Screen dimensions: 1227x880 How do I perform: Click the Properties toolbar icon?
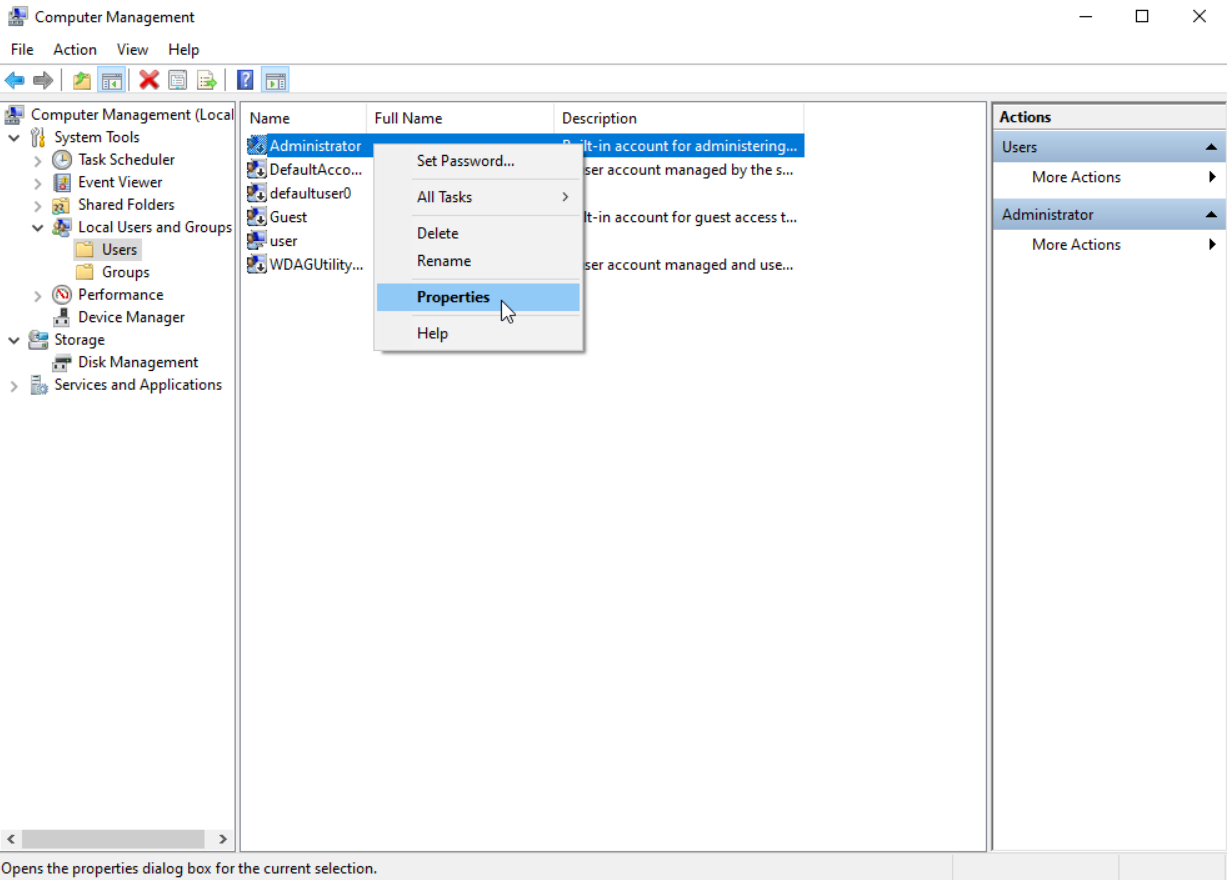pos(178,80)
